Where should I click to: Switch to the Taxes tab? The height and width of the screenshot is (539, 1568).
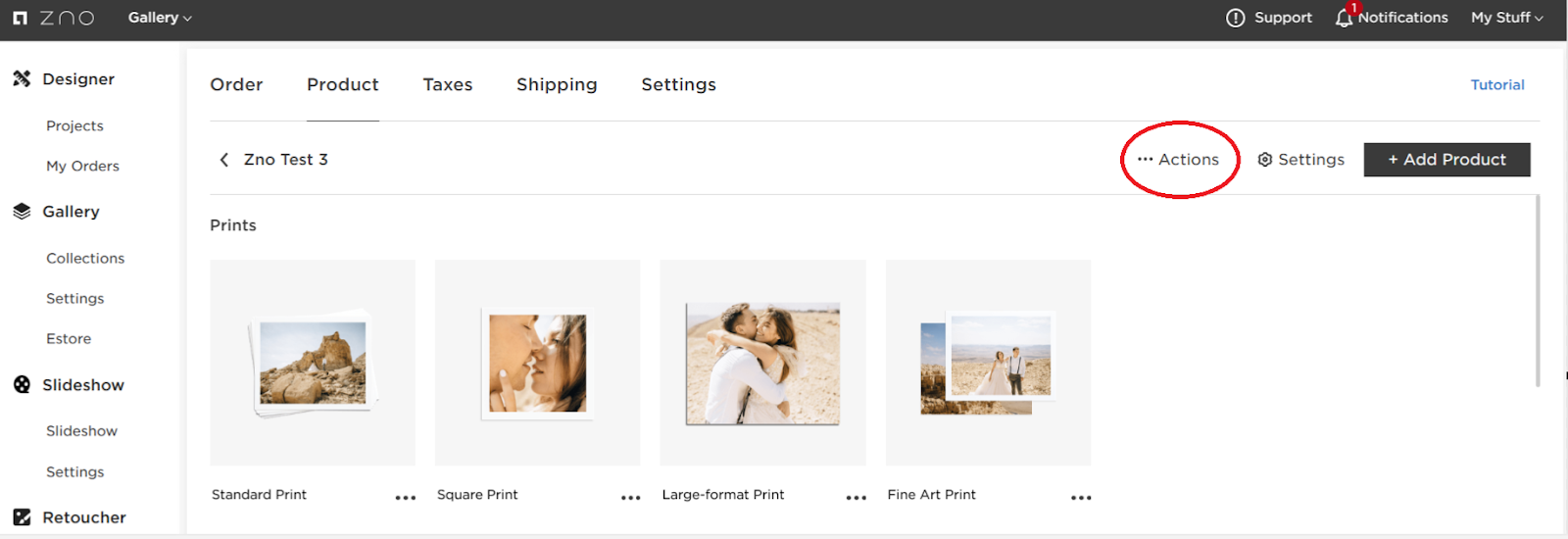(x=448, y=85)
